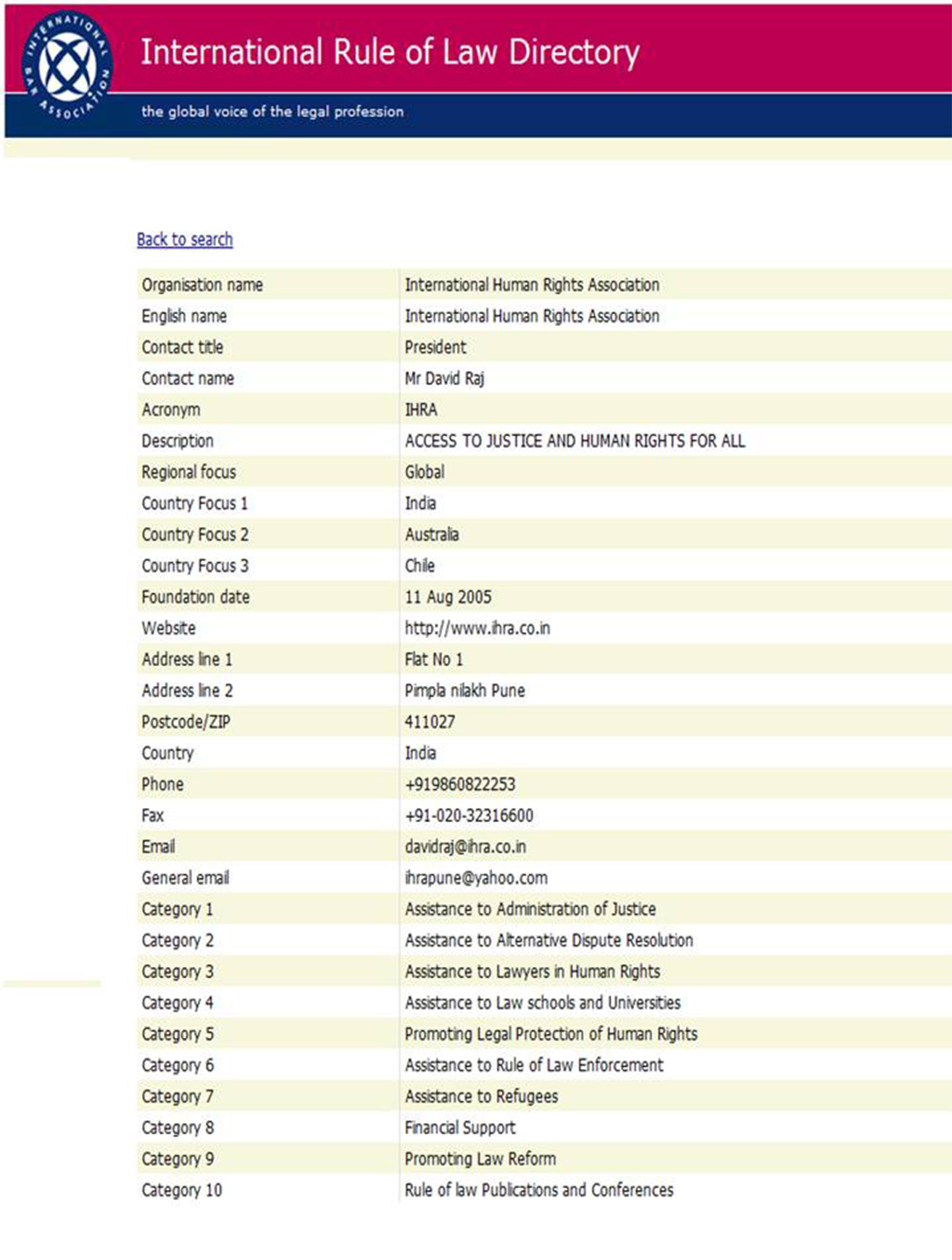Image resolution: width=952 pixels, height=1260 pixels.
Task: Click the Organisation name value text
Action: (x=532, y=285)
